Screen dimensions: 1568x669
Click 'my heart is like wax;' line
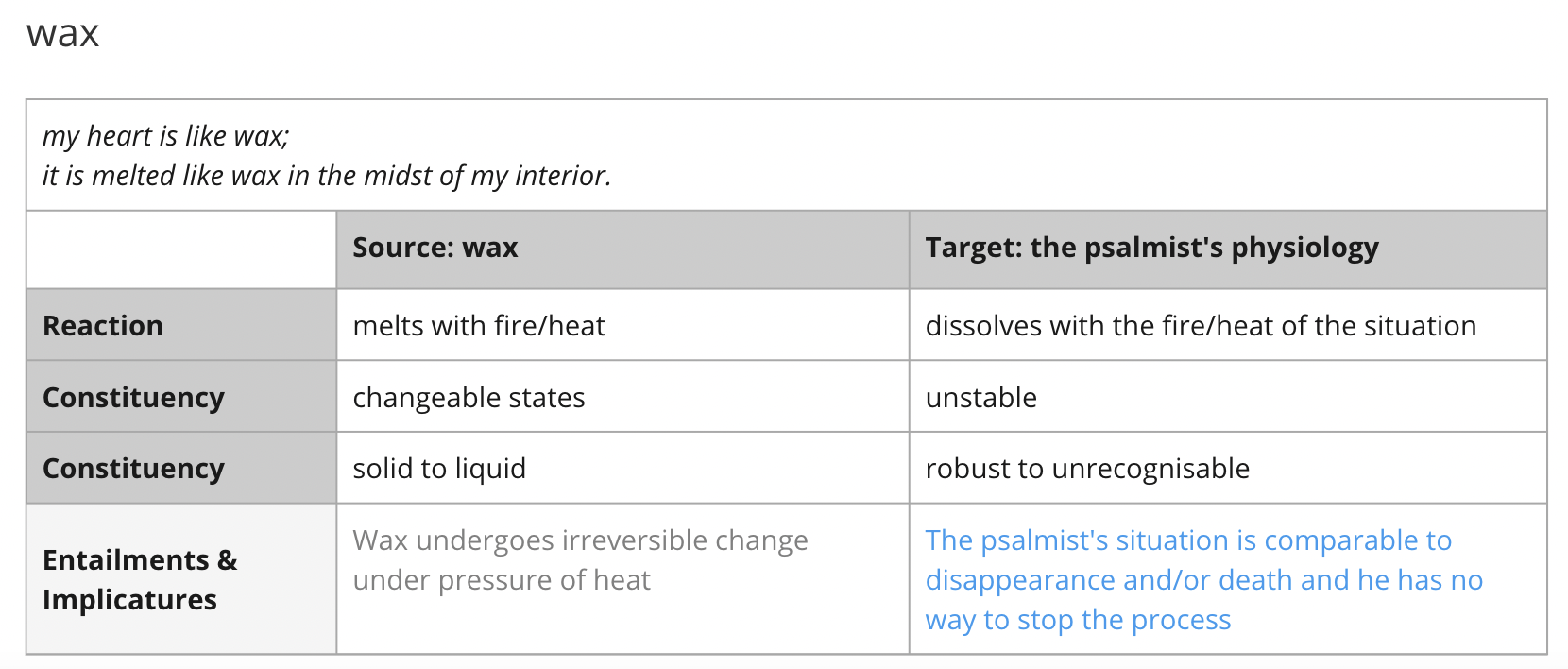tap(165, 136)
